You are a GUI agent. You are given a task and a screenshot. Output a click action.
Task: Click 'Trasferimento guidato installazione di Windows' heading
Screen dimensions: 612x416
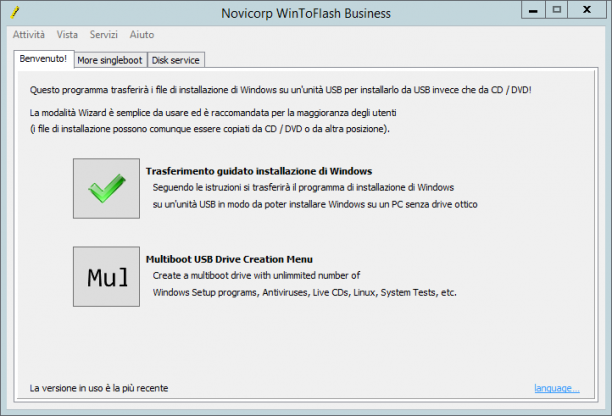pos(259,171)
